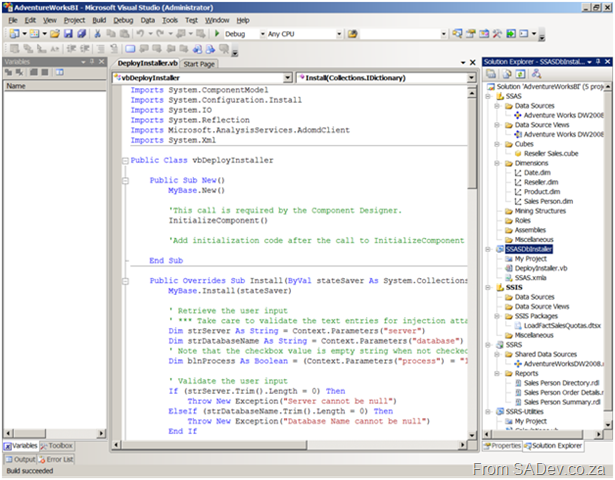Viewport: 615px width, 480px height.
Task: Click the Properties icon in the Solution Explorer toolbar
Action: click(491, 74)
